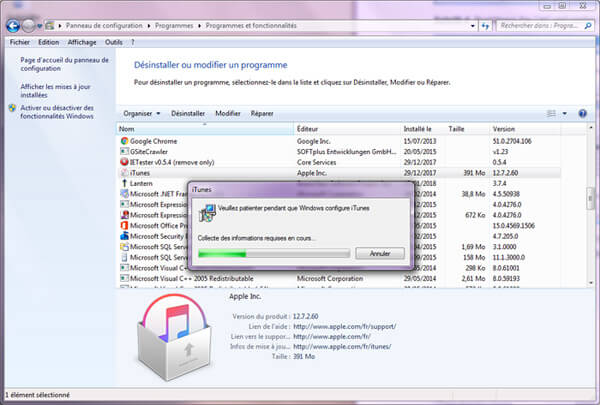Viewport: 600px width, 405px height.
Task: Click the search magnifier icon
Action: [588, 26]
